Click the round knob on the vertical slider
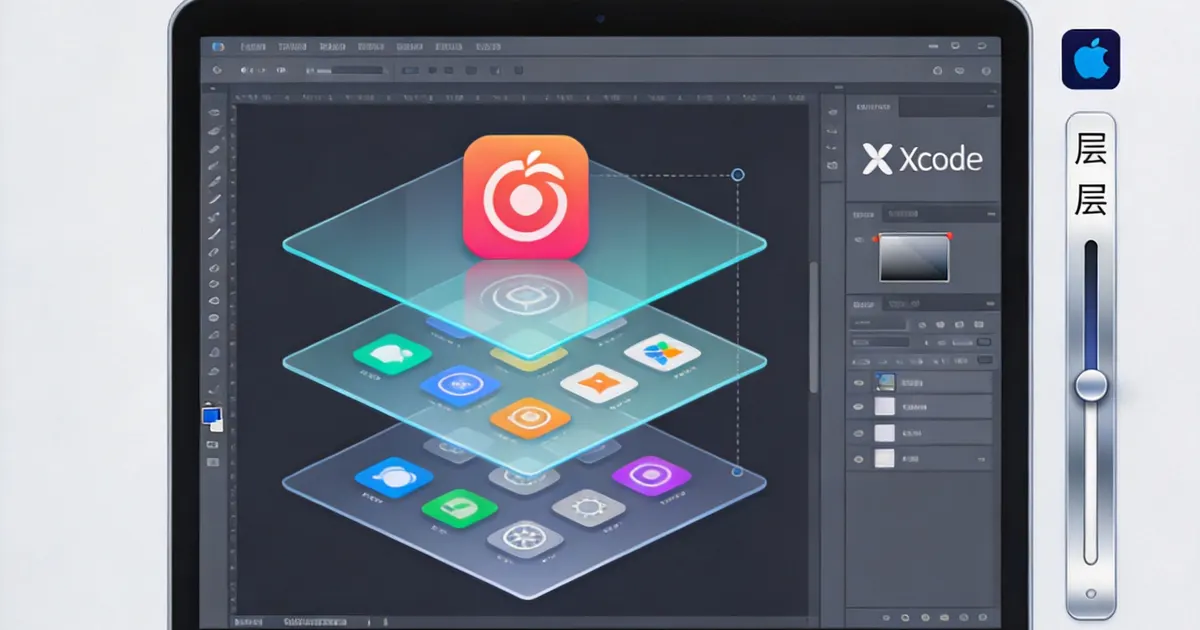 coord(1091,385)
